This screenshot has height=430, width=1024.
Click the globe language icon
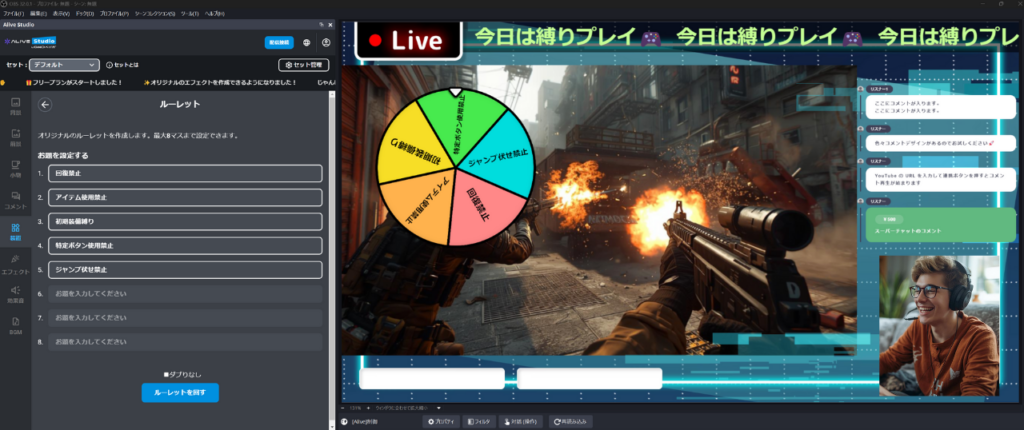click(x=306, y=43)
